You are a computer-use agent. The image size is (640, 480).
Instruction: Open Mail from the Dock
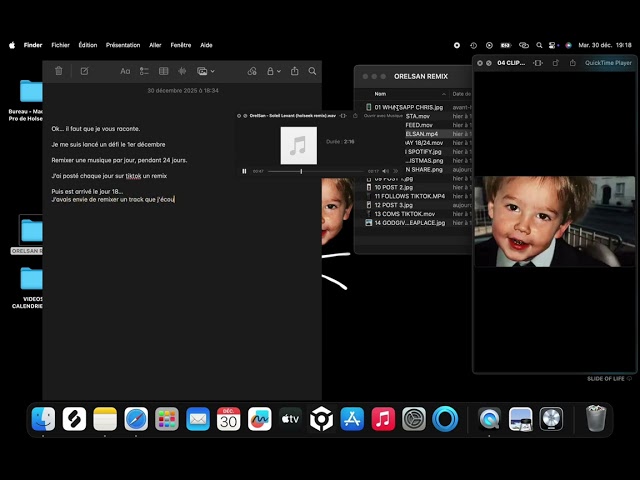pos(198,419)
